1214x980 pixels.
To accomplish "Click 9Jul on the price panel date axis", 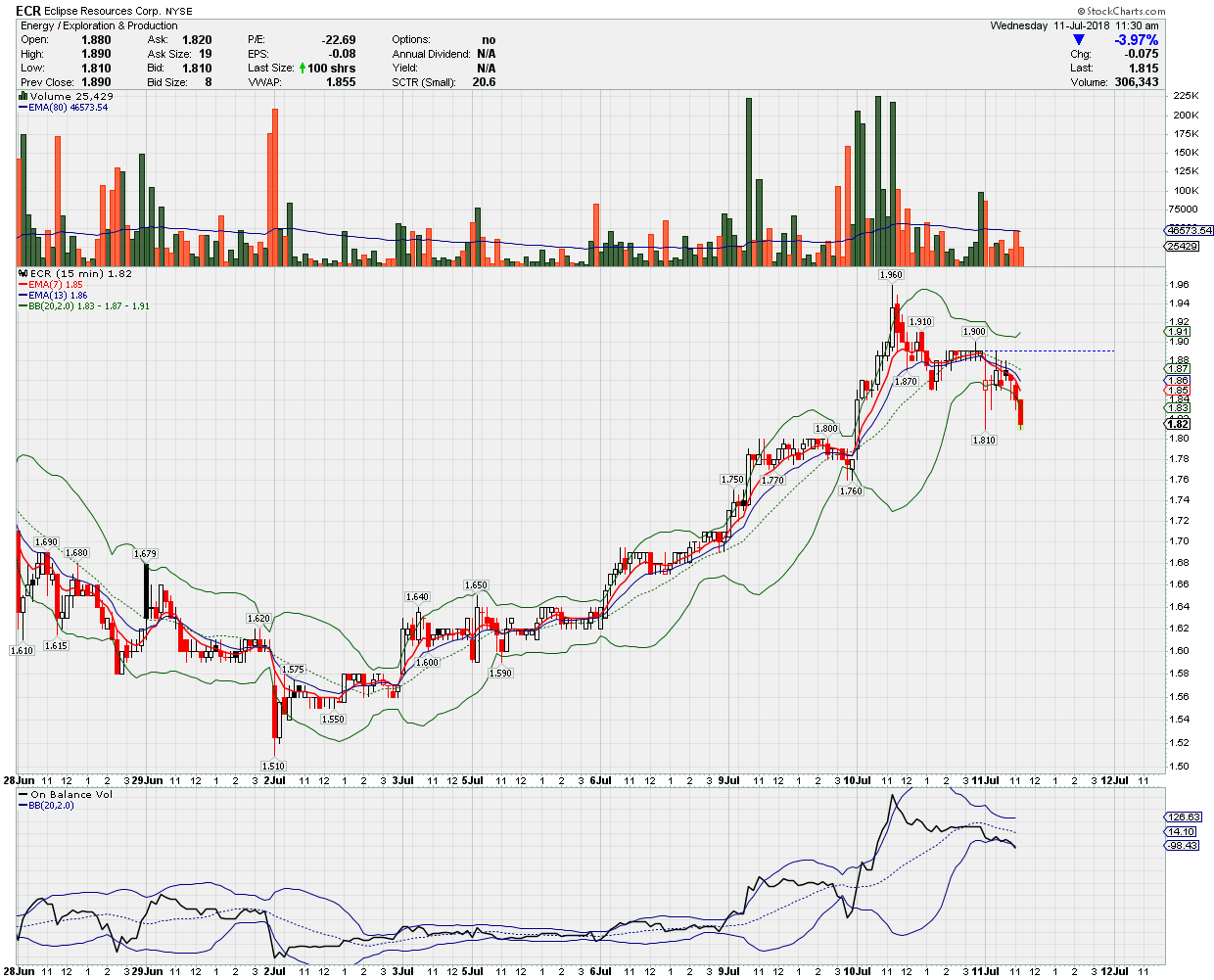I will click(728, 780).
